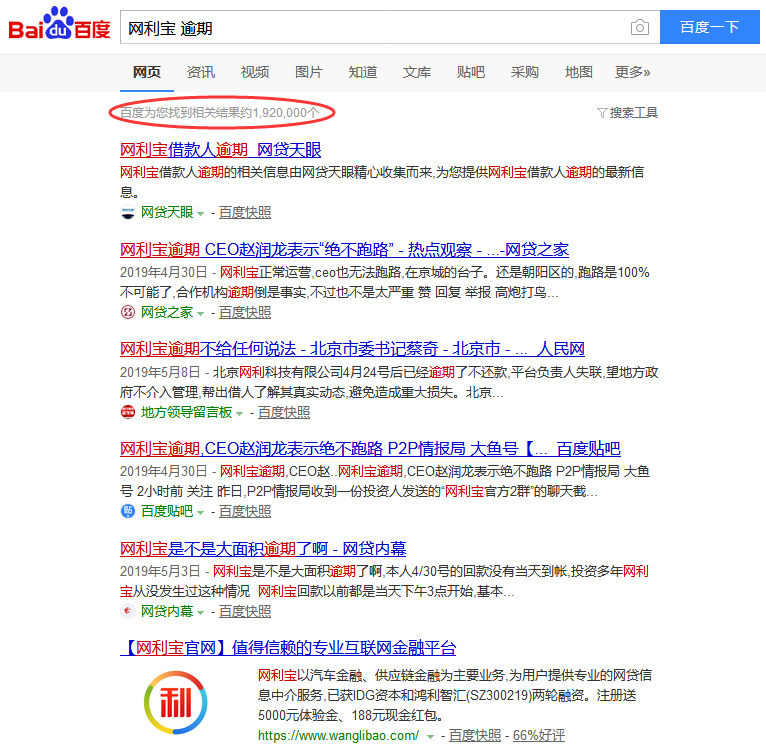
Task: Open 百度快照 for 百度贴吧 result
Action: (x=245, y=512)
